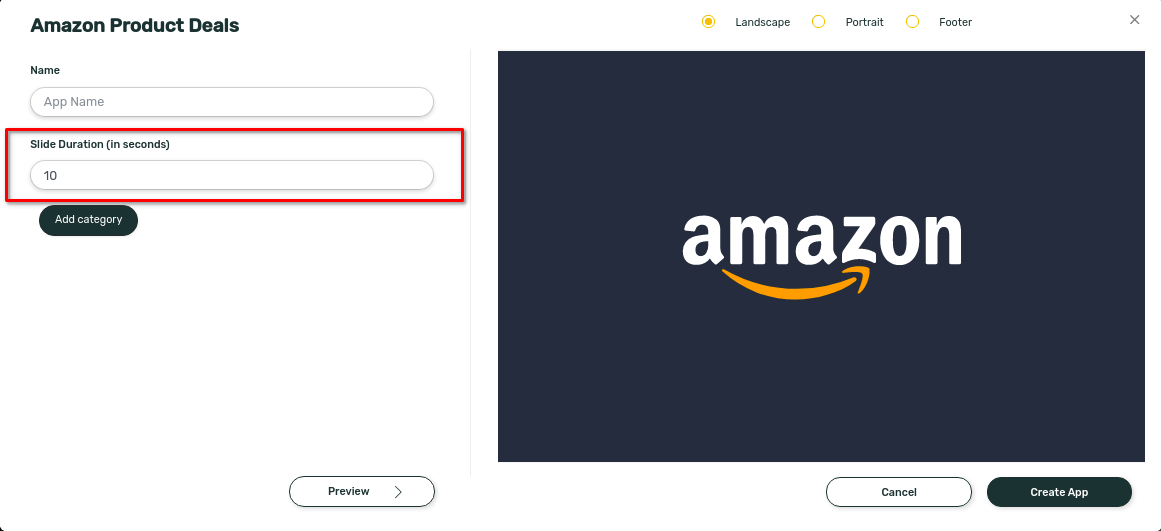Select the Landscape orientation radio button
1161x531 pixels.
(x=709, y=22)
